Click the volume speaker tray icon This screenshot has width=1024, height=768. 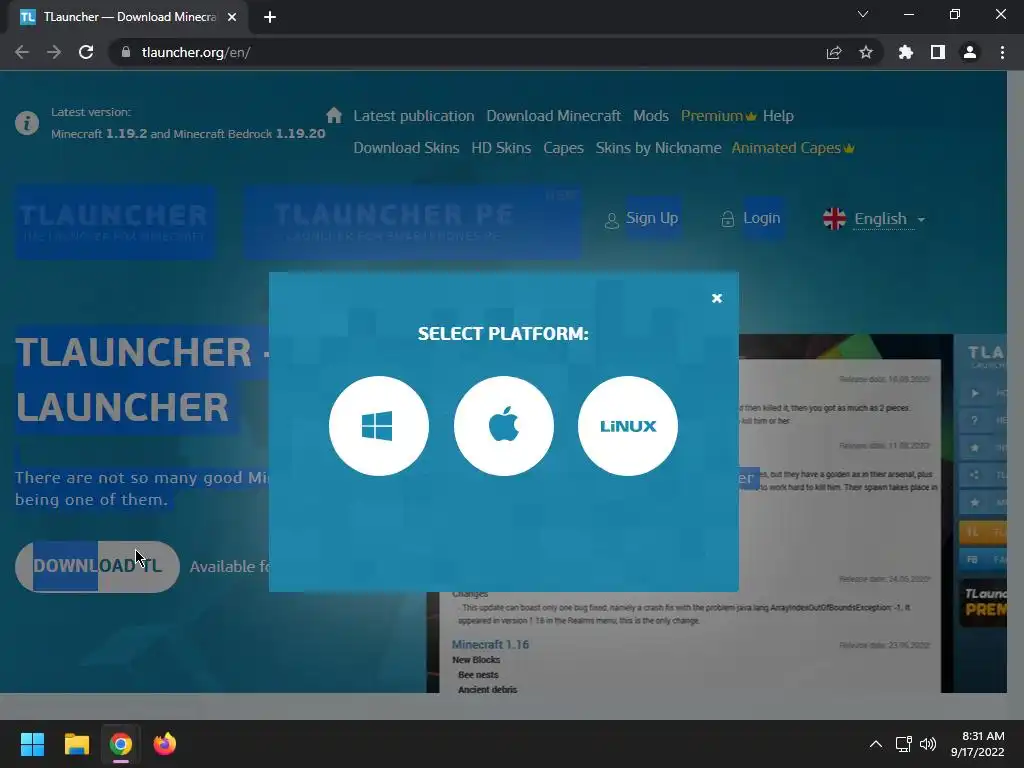click(927, 744)
